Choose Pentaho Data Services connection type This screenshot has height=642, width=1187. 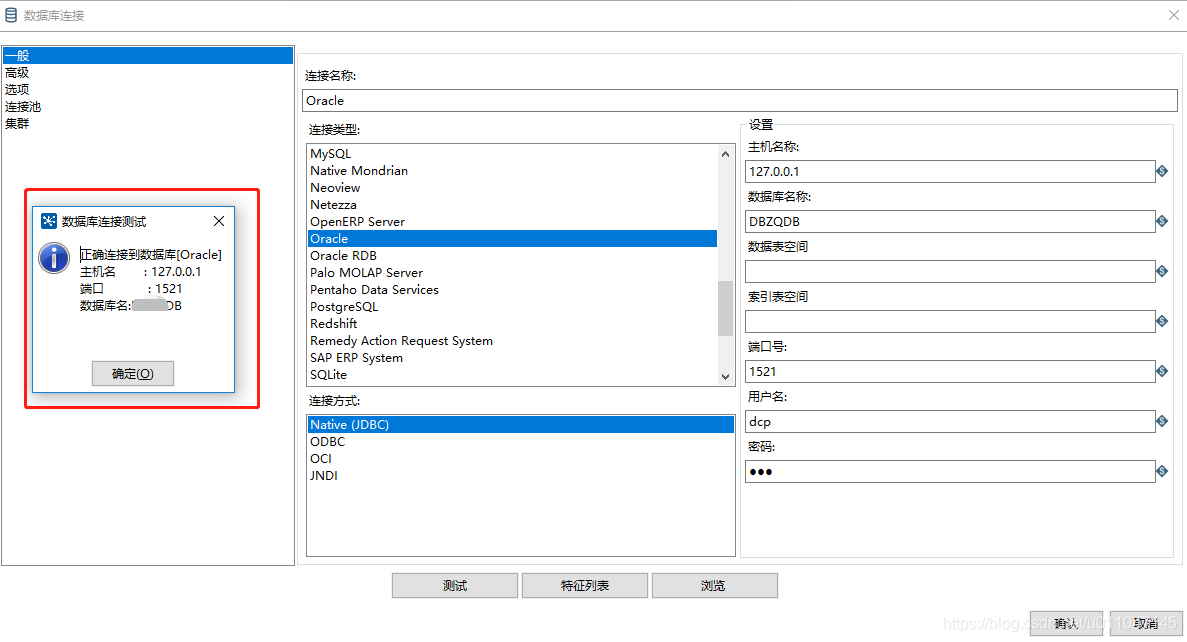tap(512, 290)
